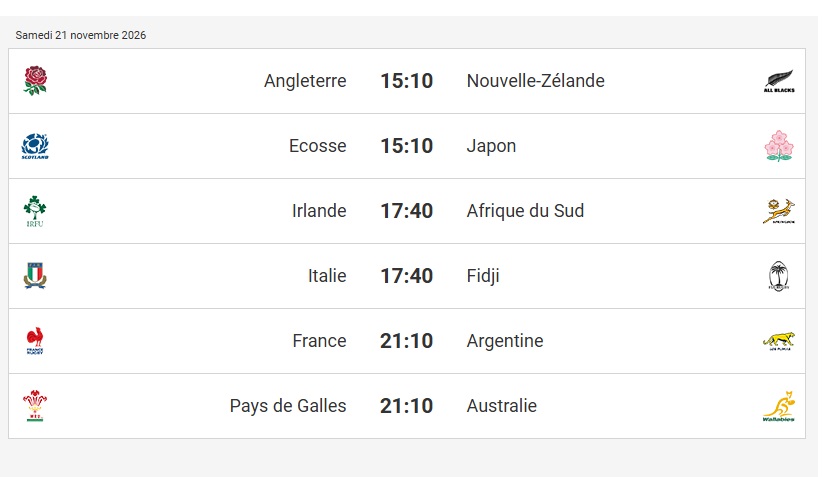Open the Angleterre team link
Screen dimensions: 829x477
tap(305, 81)
